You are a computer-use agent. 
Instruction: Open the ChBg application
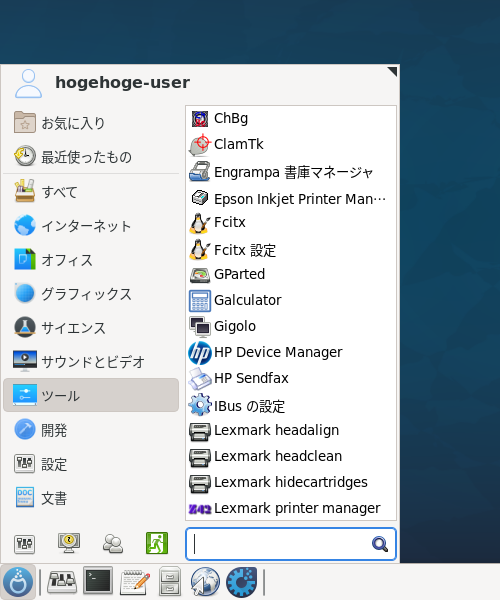click(291, 119)
